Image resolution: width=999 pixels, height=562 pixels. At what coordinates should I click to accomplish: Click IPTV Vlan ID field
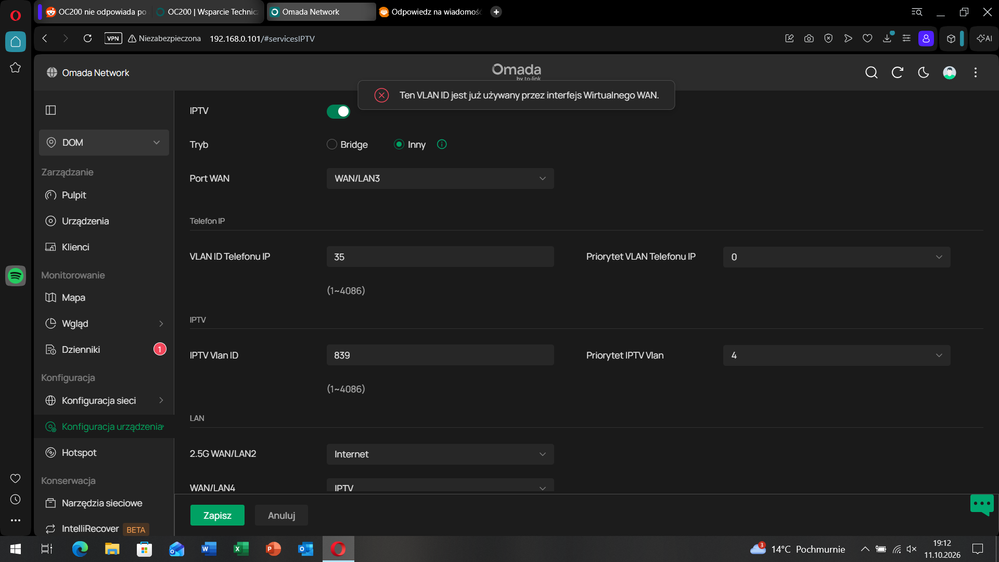440,356
